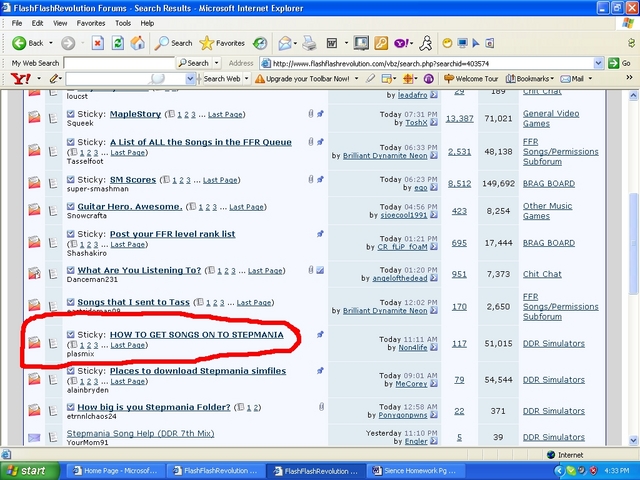Screen dimensions: 640x480
Task: Open the My Web Search button dropdown arrow
Action: [x=217, y=63]
